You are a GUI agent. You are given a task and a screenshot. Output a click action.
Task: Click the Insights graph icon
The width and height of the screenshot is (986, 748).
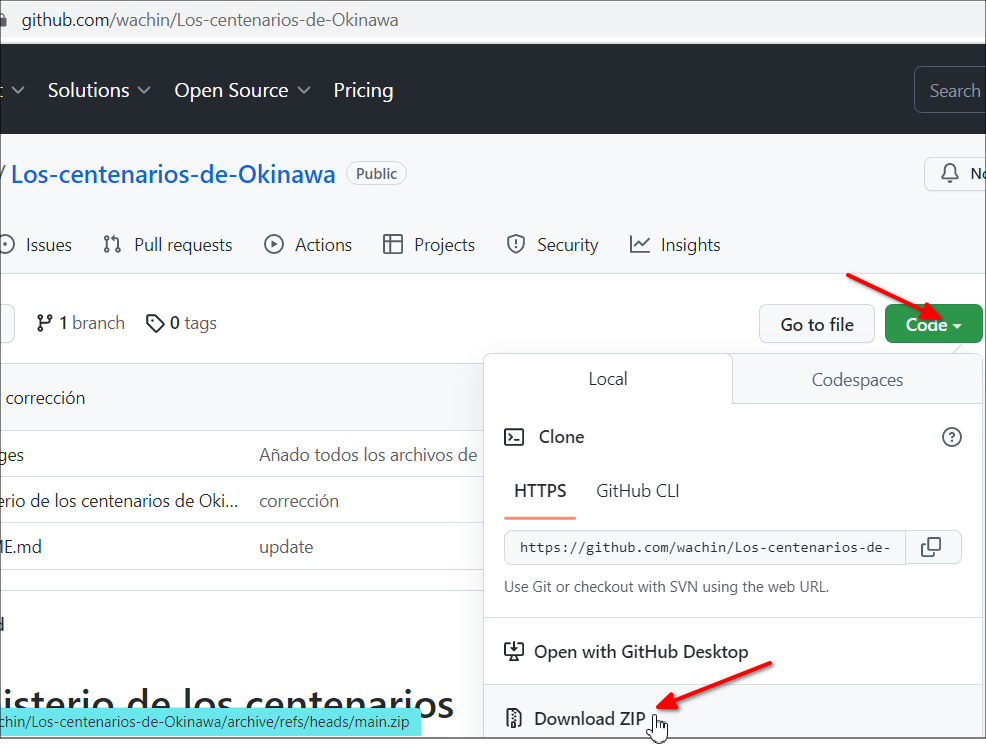[x=640, y=245]
